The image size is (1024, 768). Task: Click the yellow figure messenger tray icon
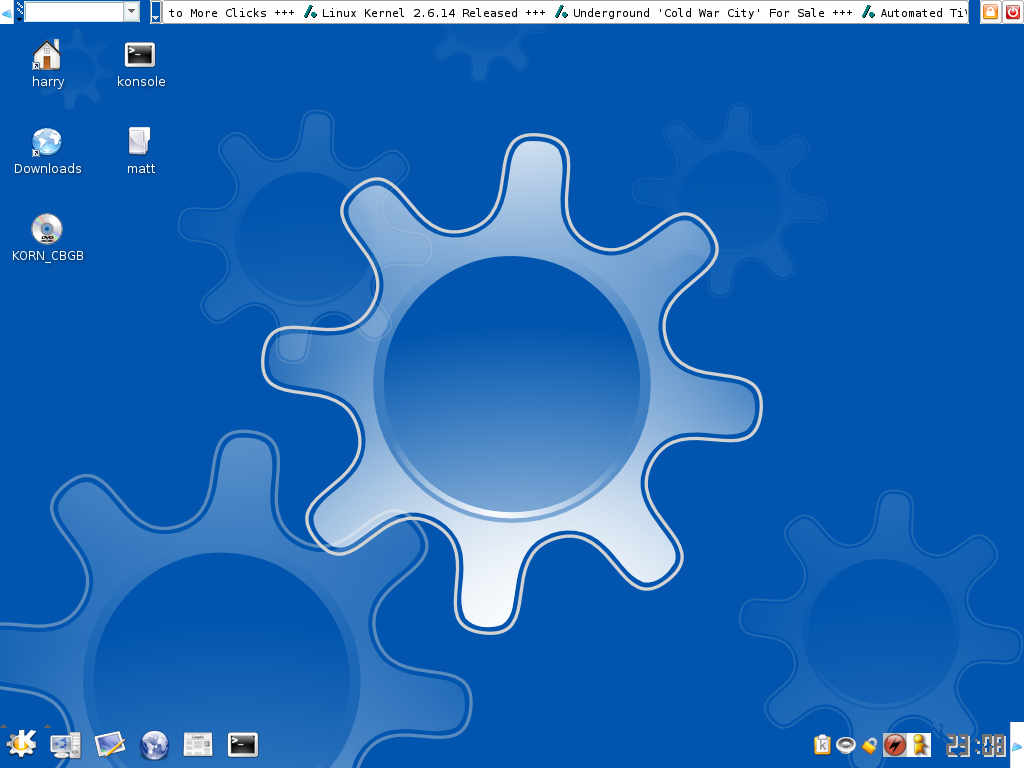coord(920,744)
